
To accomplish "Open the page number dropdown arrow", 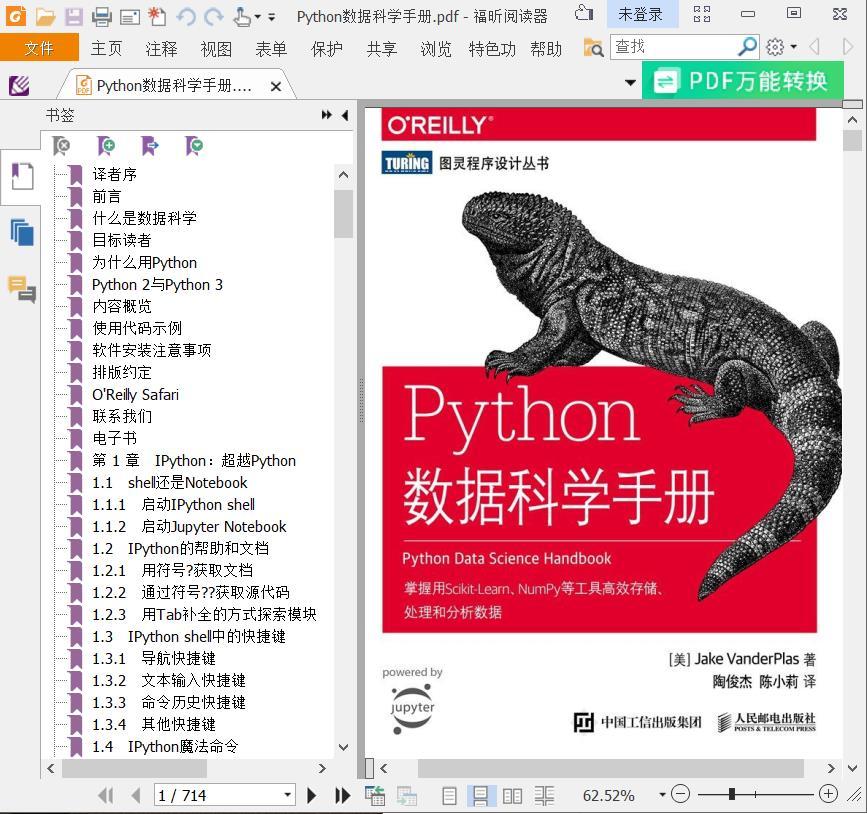I will (288, 795).
